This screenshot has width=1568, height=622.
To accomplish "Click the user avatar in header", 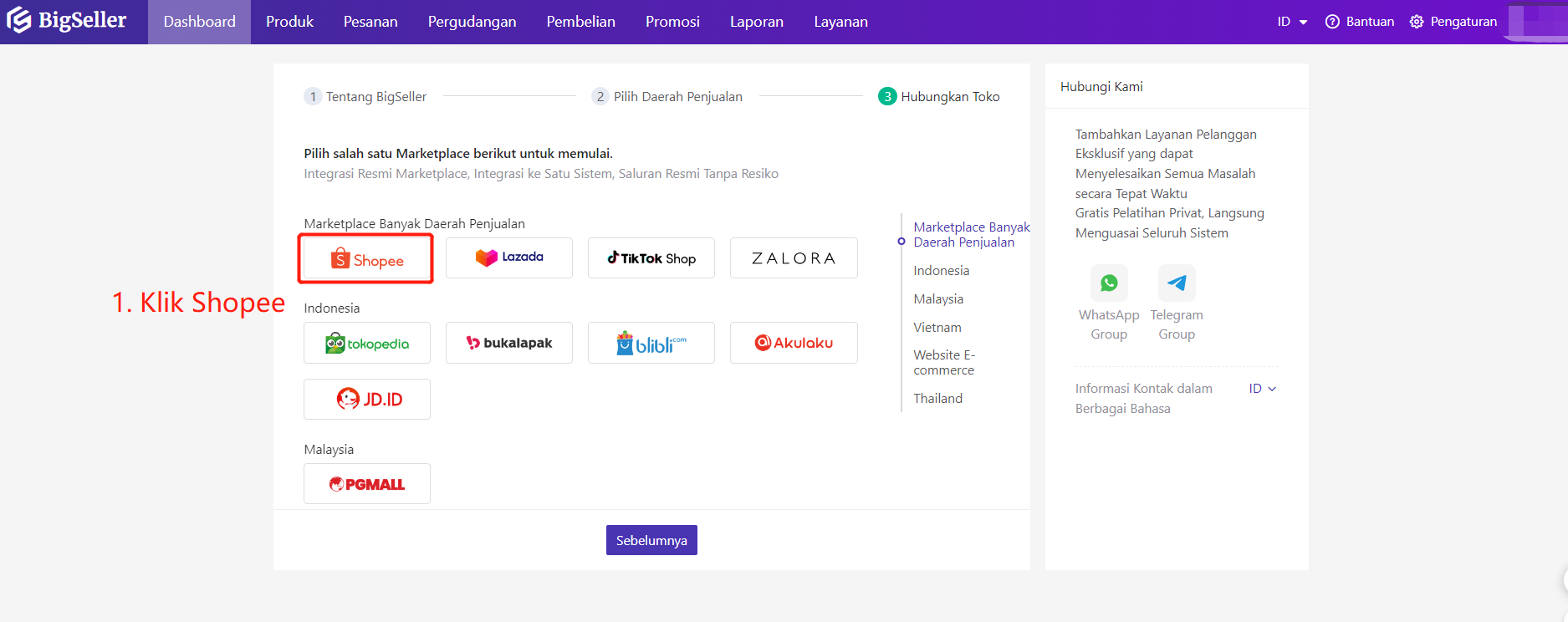I will 1537,21.
